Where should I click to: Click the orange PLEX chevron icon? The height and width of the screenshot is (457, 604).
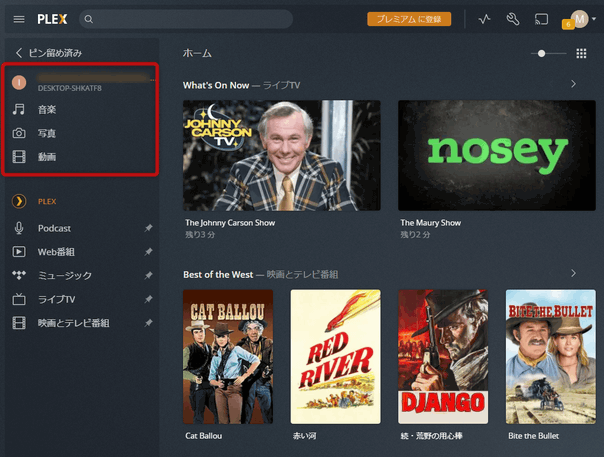tap(19, 201)
